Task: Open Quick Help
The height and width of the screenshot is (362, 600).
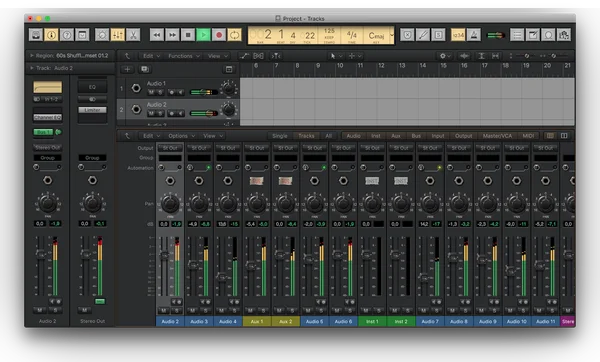Action: coord(67,35)
